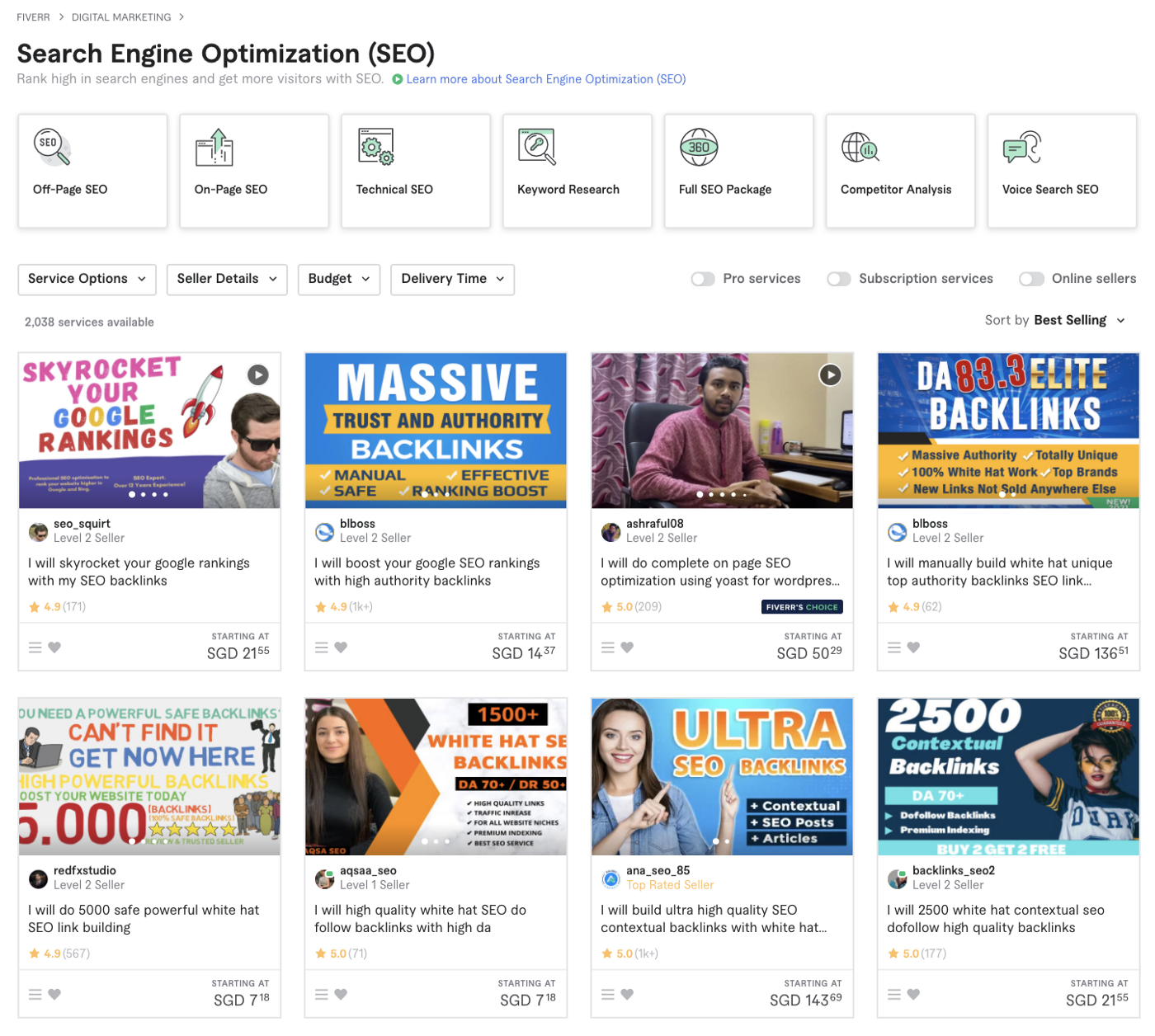The image size is (1155, 1036).
Task: Open seo_squirt seller profile name
Action: click(82, 524)
